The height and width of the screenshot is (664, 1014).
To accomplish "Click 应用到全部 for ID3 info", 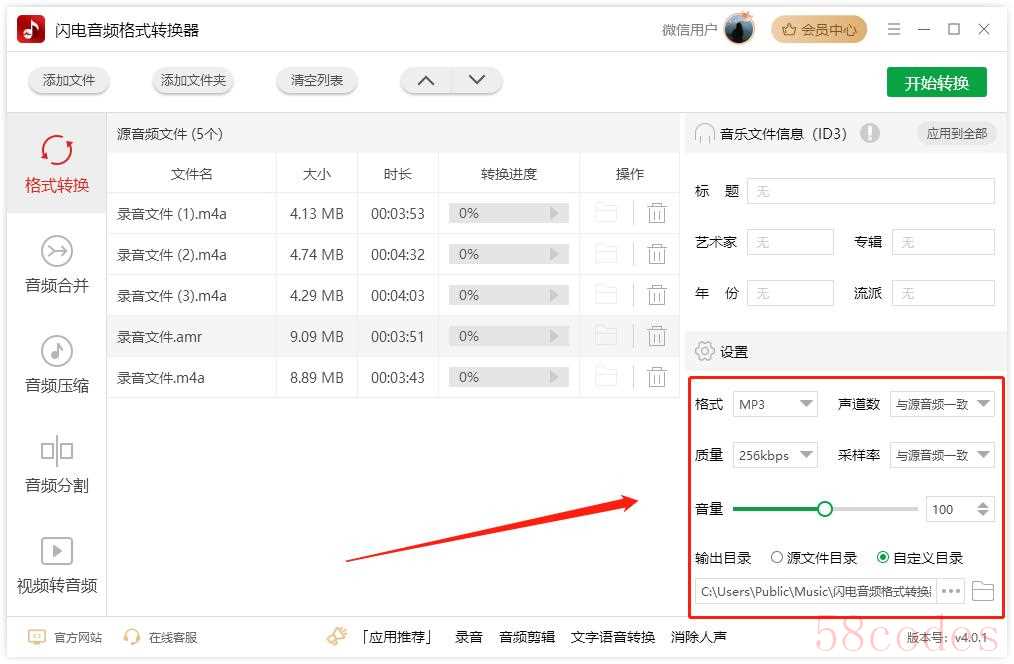I will [x=956, y=133].
